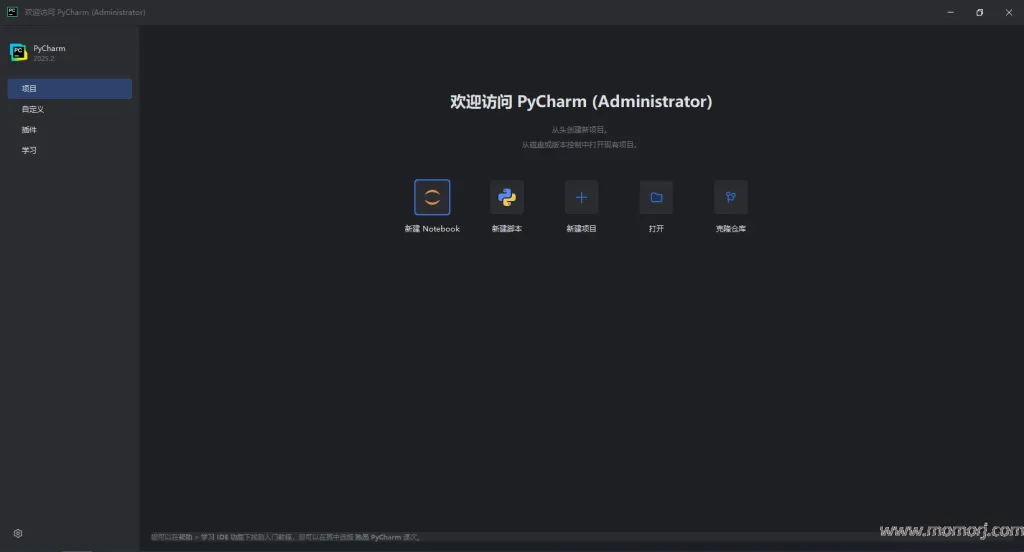Click the New Script (新建脚本) Python icon
1024x552 pixels.
(x=507, y=197)
